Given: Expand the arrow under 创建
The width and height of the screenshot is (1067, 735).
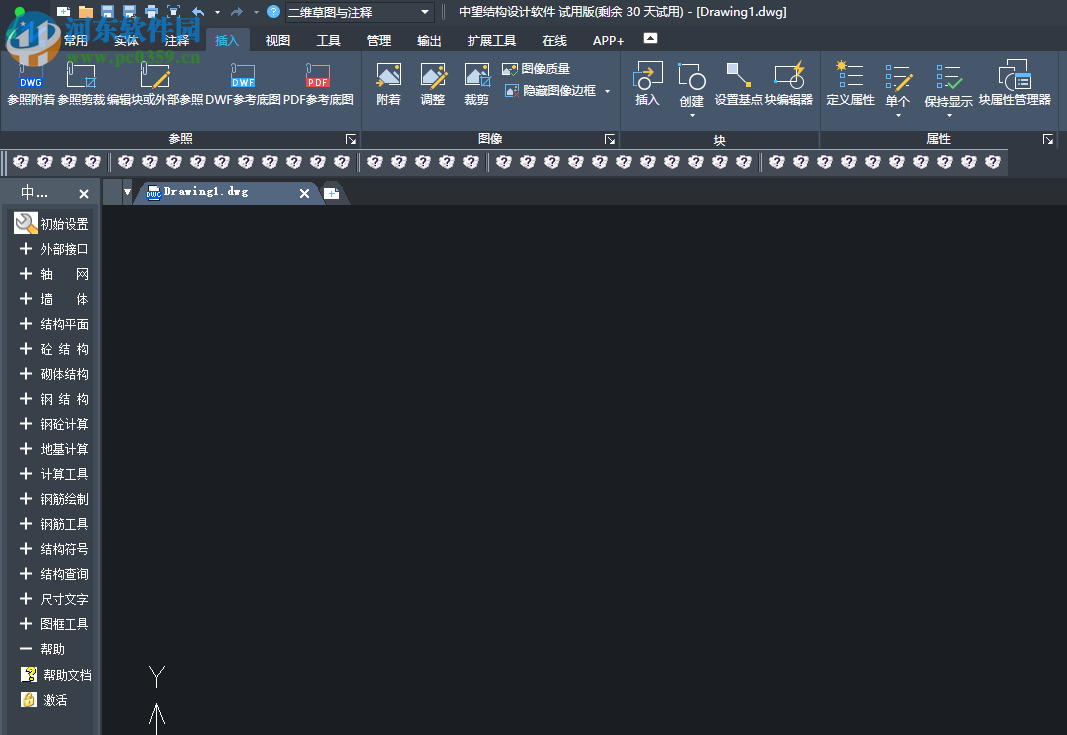Looking at the screenshot, I should (x=692, y=116).
